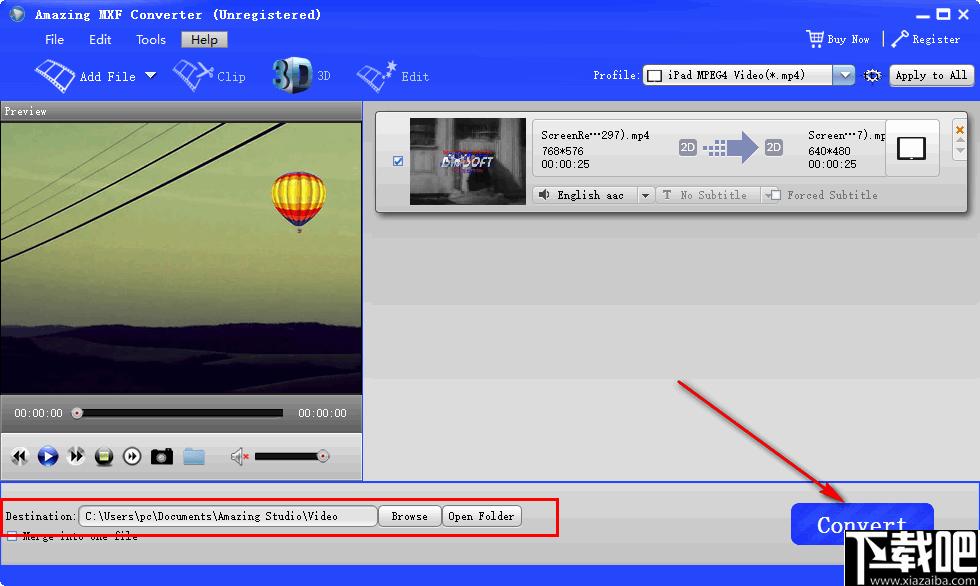Expand the Add File dropdown arrow
The height and width of the screenshot is (586, 980).
(x=150, y=76)
